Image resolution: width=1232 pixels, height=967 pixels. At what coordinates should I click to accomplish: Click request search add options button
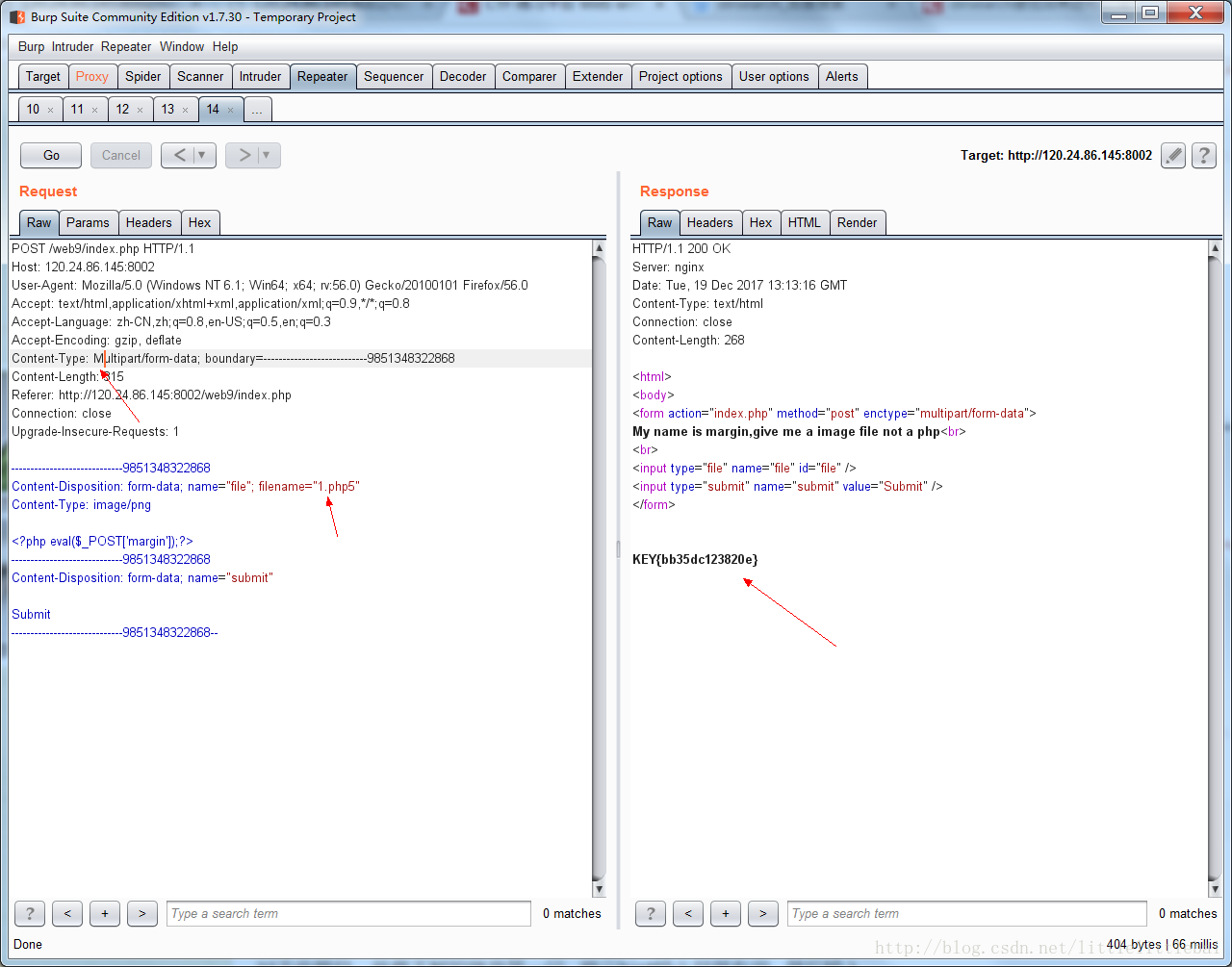point(105,913)
